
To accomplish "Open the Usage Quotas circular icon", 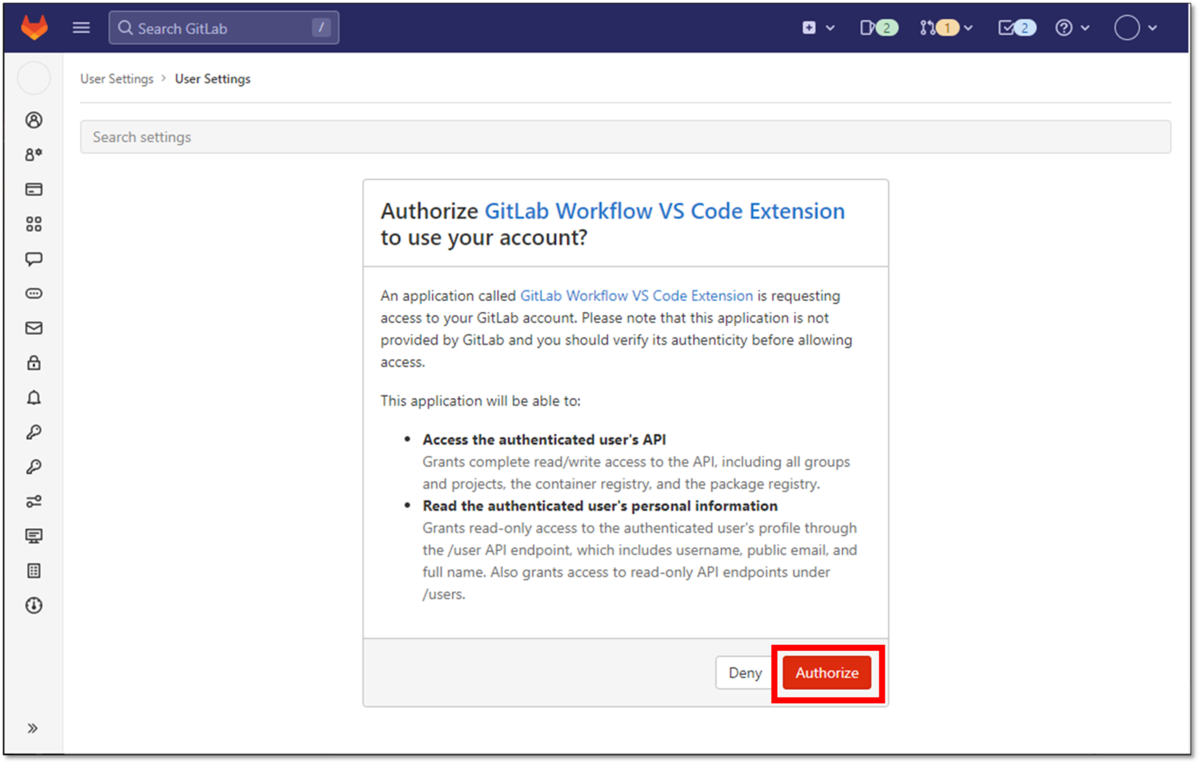I will (34, 606).
